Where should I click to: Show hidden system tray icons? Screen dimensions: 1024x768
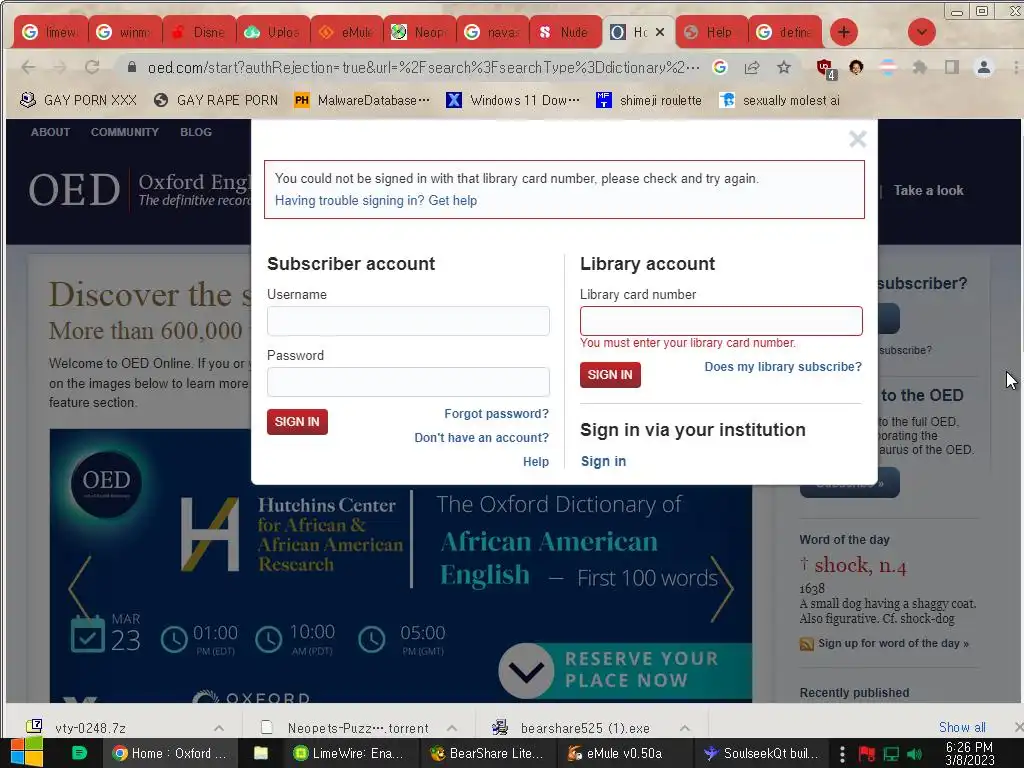(842, 754)
